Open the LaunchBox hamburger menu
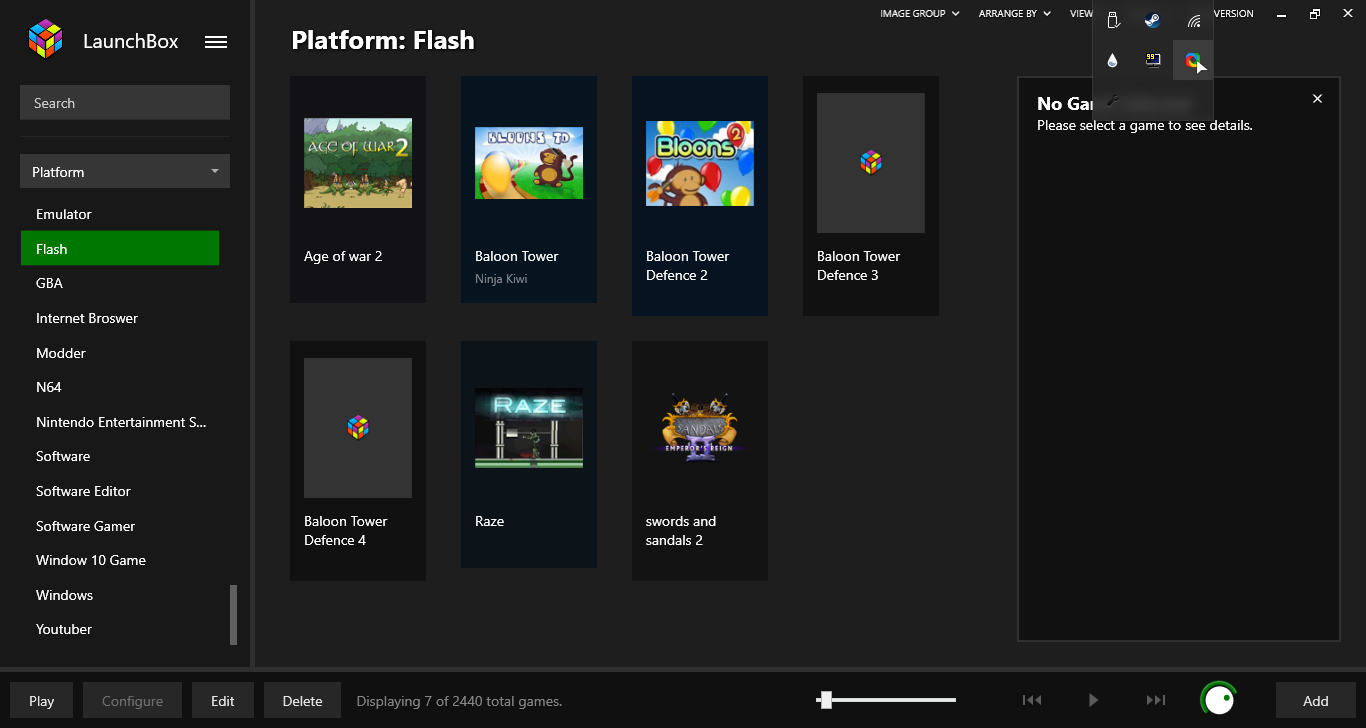Screen dimensions: 1366x728 tap(216, 42)
